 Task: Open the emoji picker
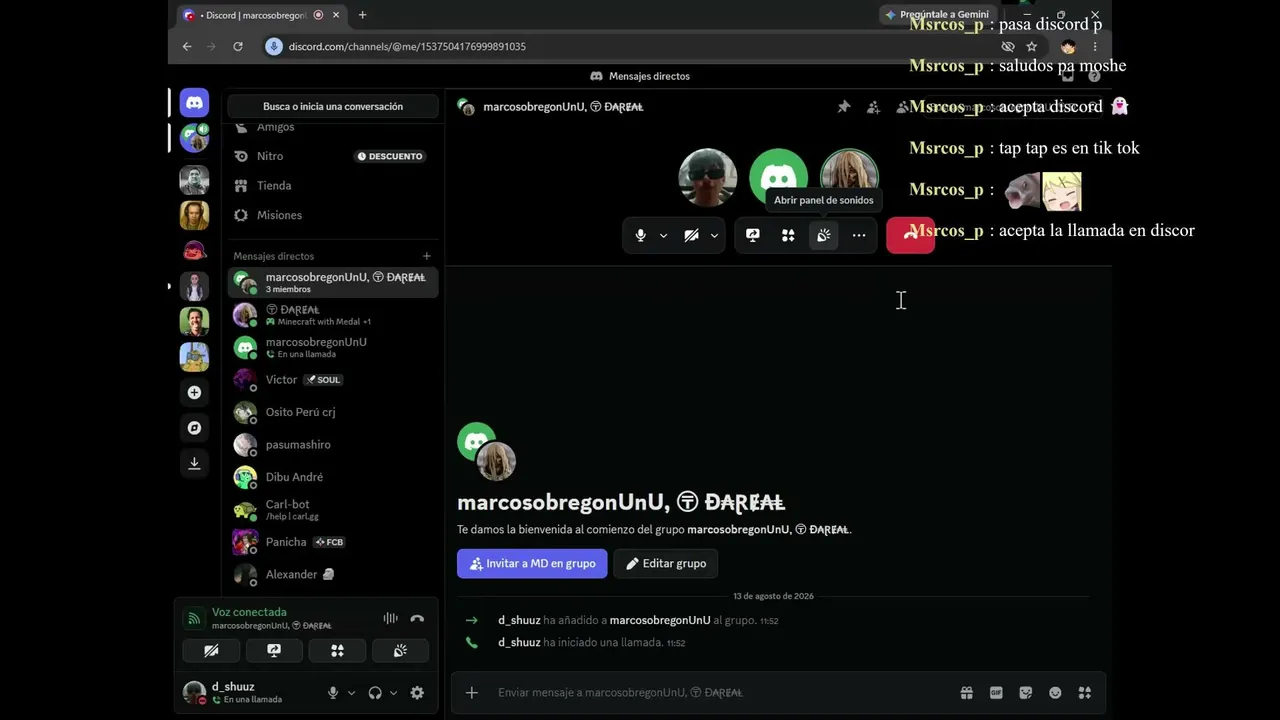click(x=1055, y=693)
